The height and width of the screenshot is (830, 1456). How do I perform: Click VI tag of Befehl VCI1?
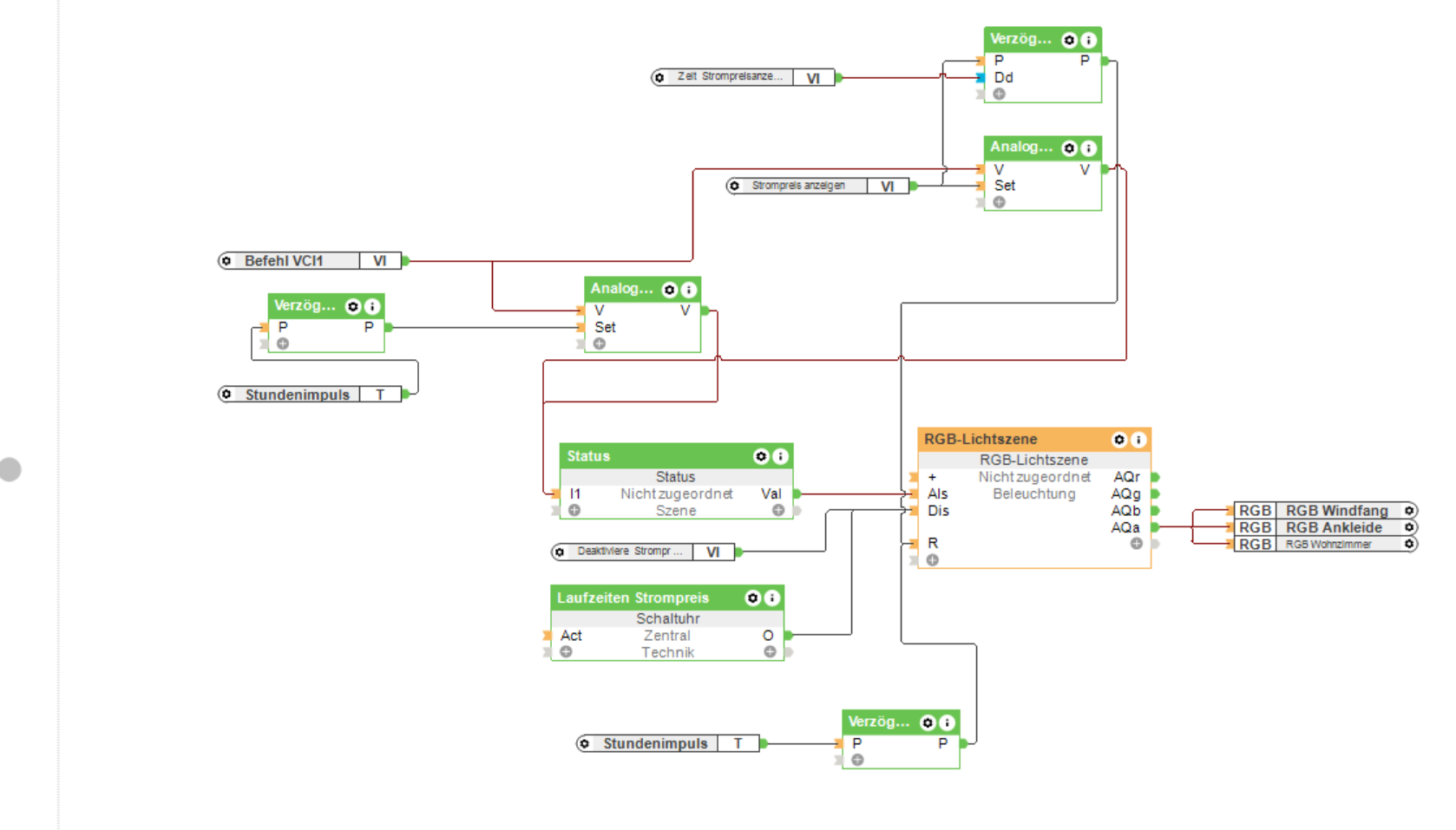(x=380, y=261)
